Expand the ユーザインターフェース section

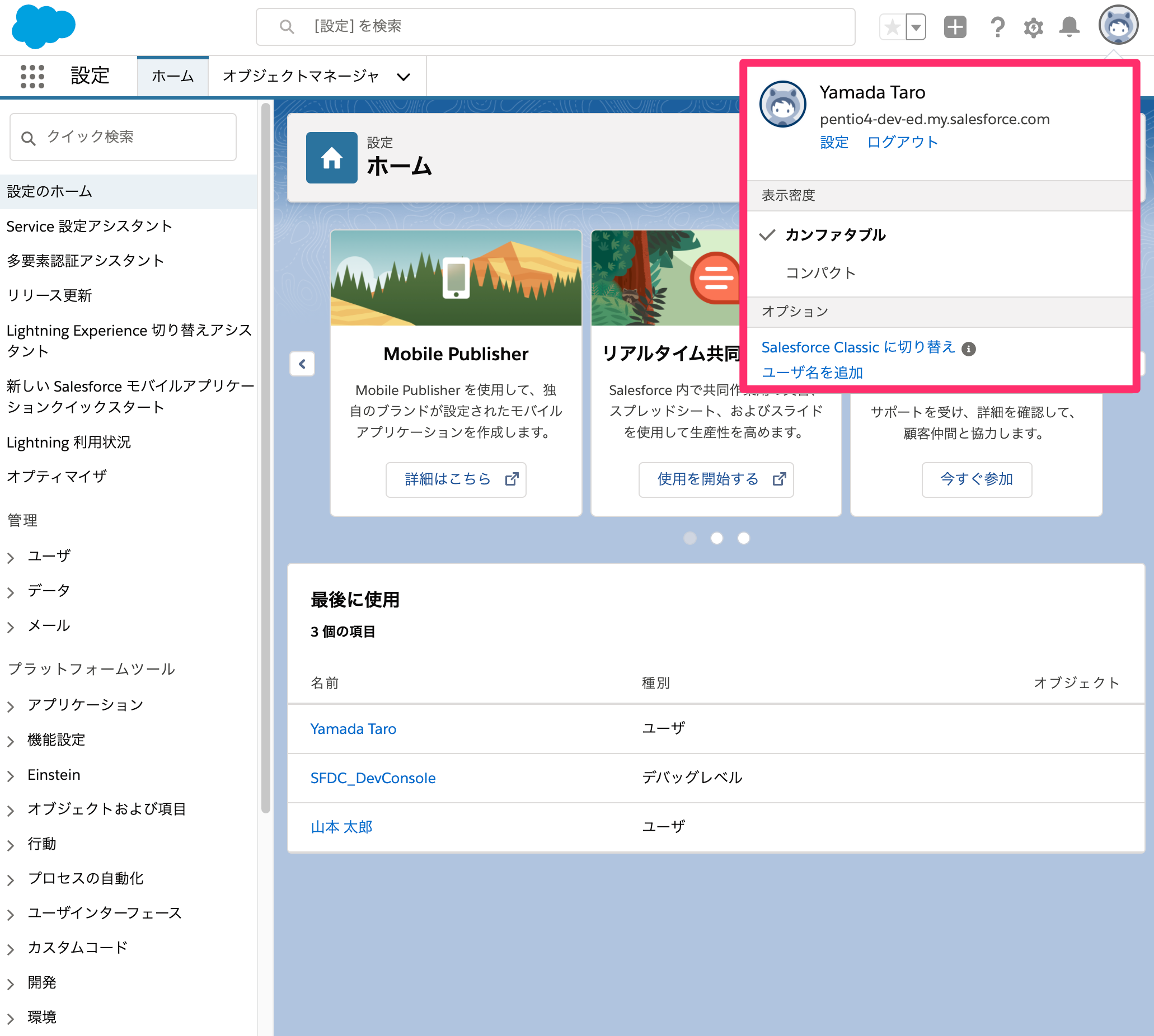coord(10,915)
